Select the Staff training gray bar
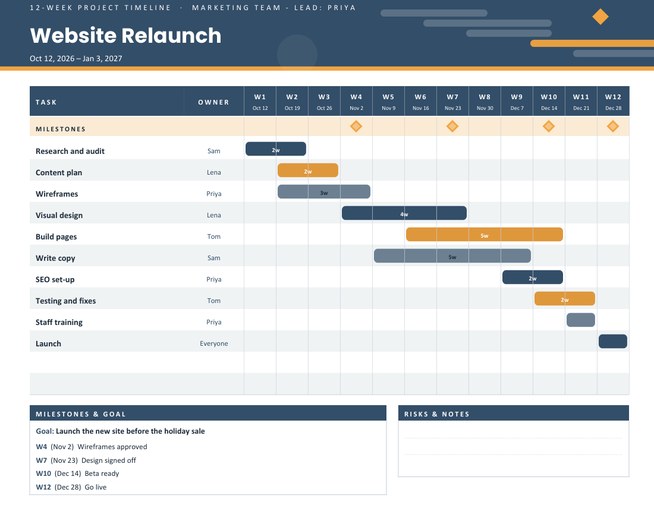654x505 pixels. click(581, 320)
